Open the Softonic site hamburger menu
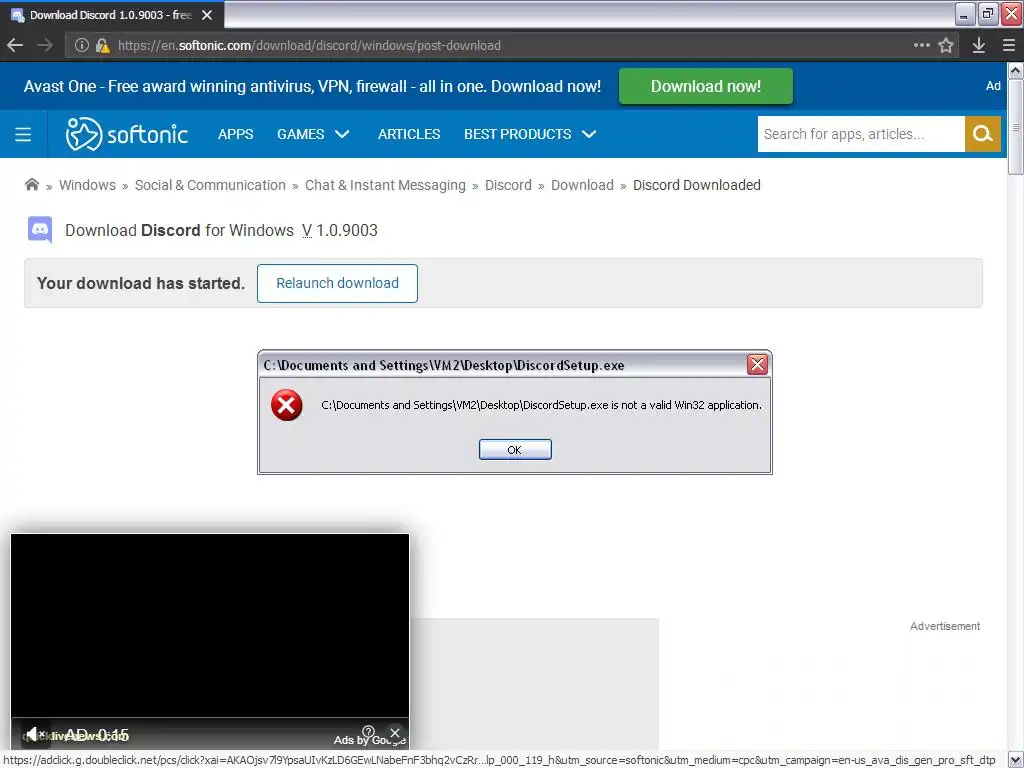Image resolution: width=1024 pixels, height=768 pixels. pyautogui.click(x=23, y=134)
